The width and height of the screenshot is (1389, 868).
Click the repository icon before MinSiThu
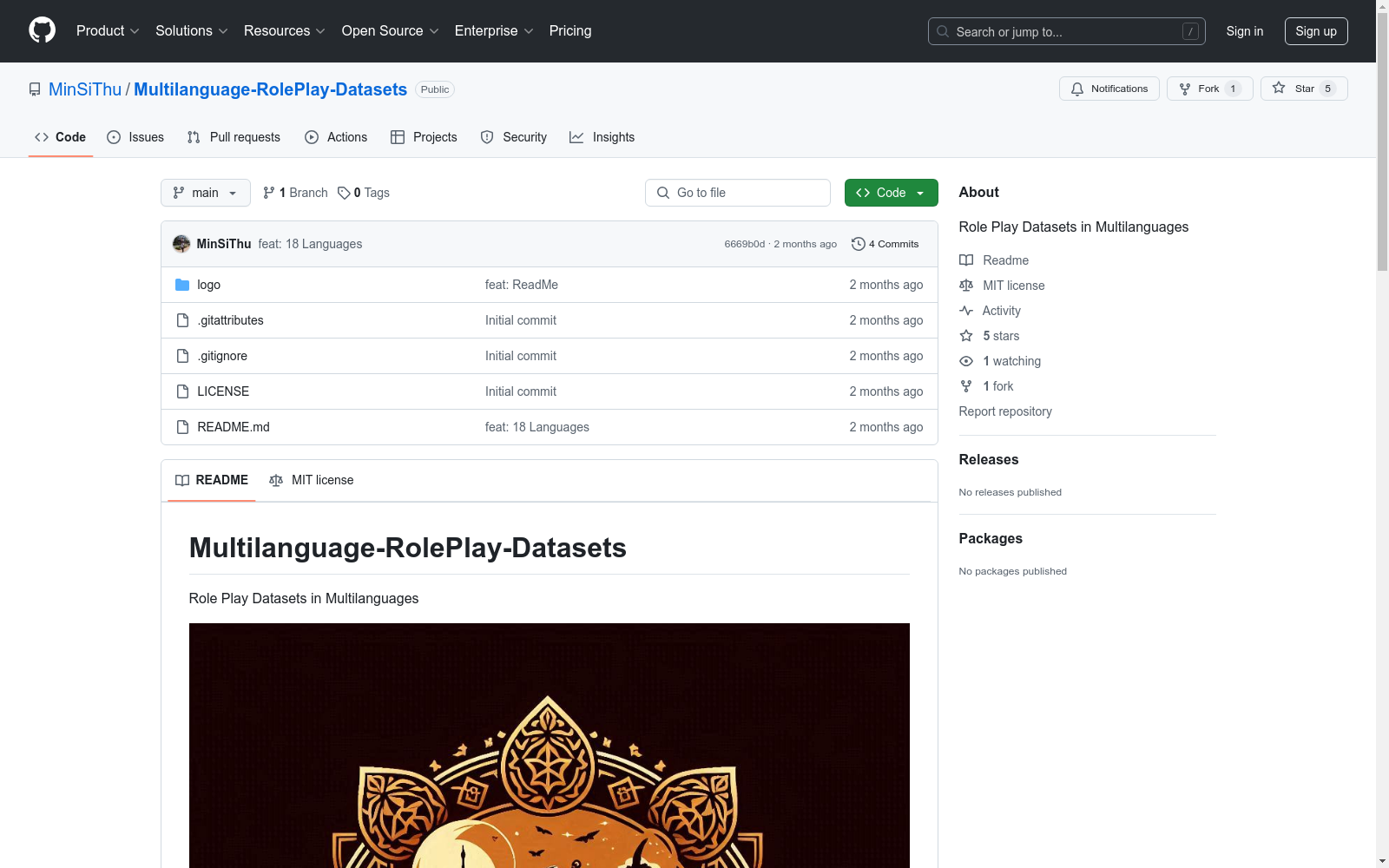(35, 89)
